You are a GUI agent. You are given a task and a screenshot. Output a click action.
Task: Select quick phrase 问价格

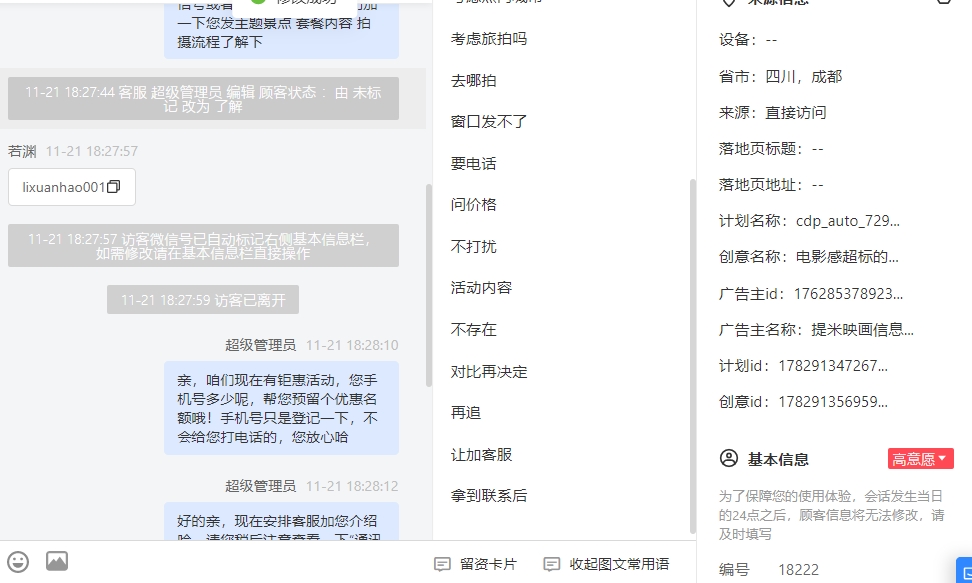pyautogui.click(x=473, y=205)
